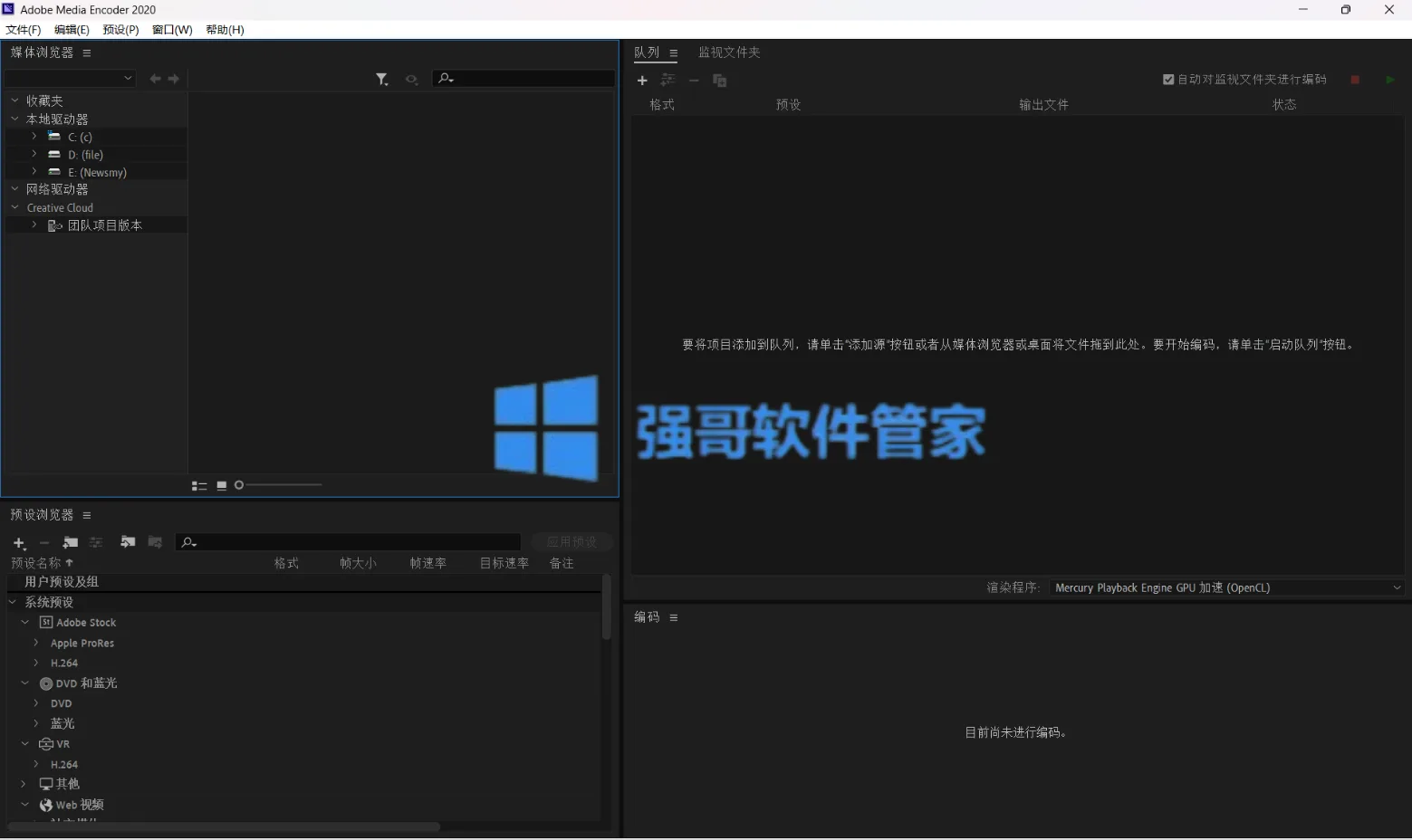
Task: Click the eye view-options icon in media browser
Action: 411,80
